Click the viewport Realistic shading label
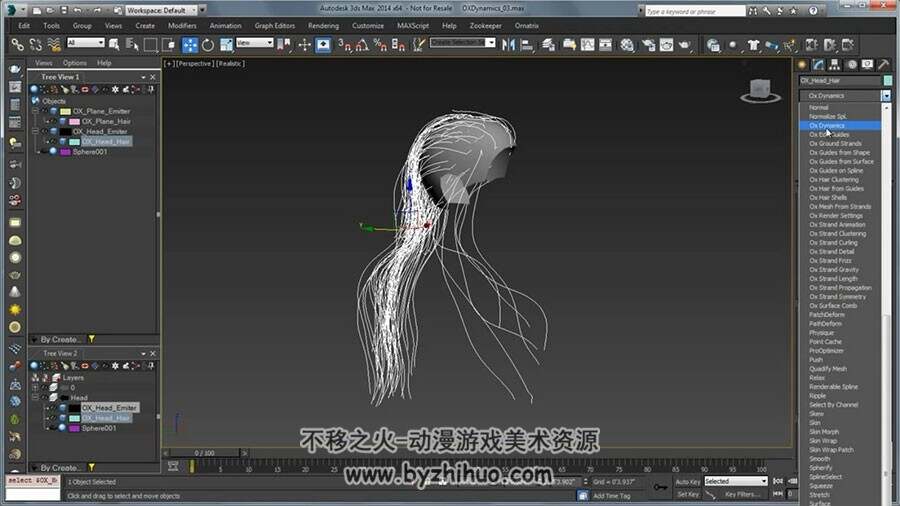This screenshot has width=900, height=506. click(230, 64)
